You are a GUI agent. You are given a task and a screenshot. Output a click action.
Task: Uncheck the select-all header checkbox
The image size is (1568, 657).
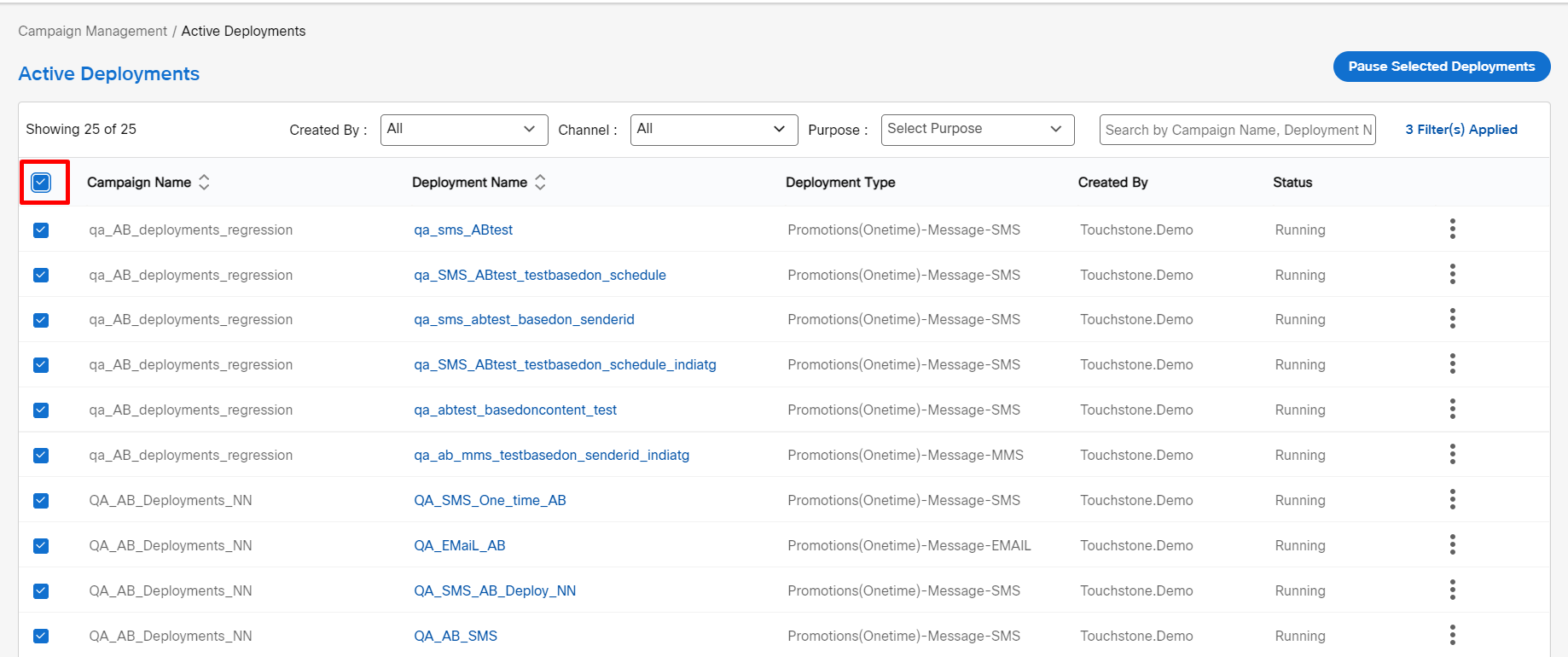point(41,182)
